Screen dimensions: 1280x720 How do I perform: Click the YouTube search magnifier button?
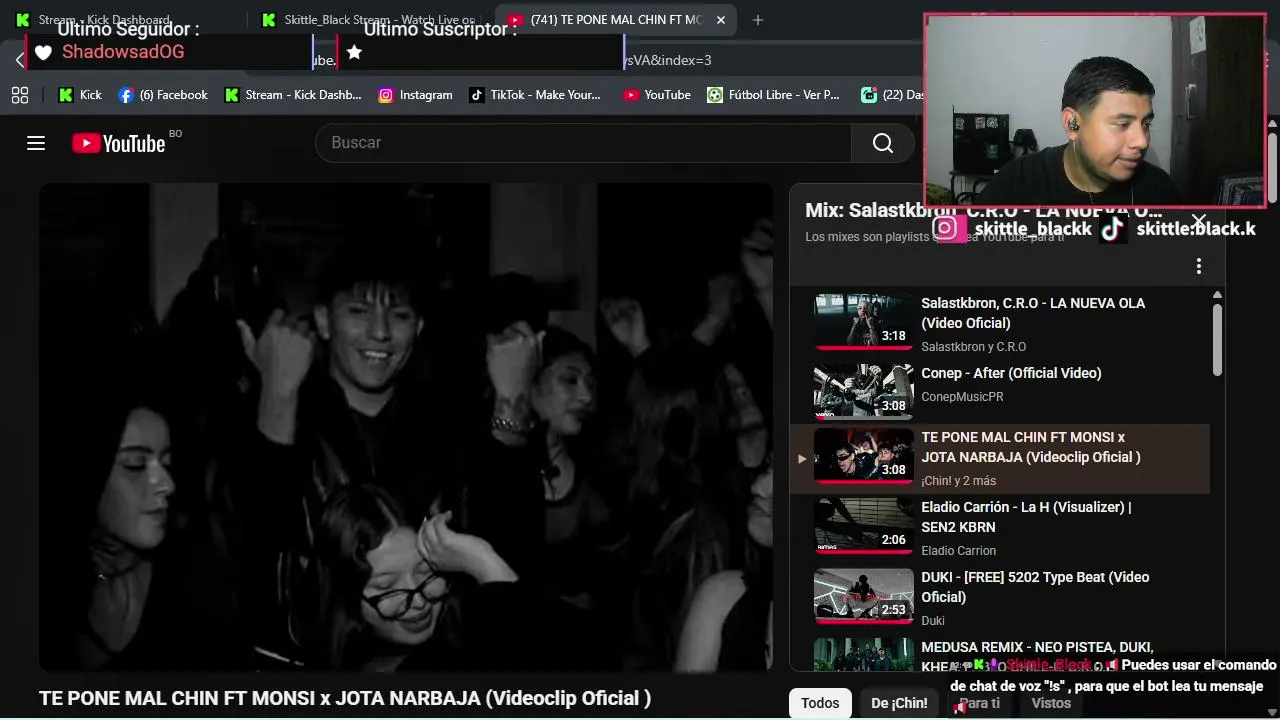pos(882,143)
